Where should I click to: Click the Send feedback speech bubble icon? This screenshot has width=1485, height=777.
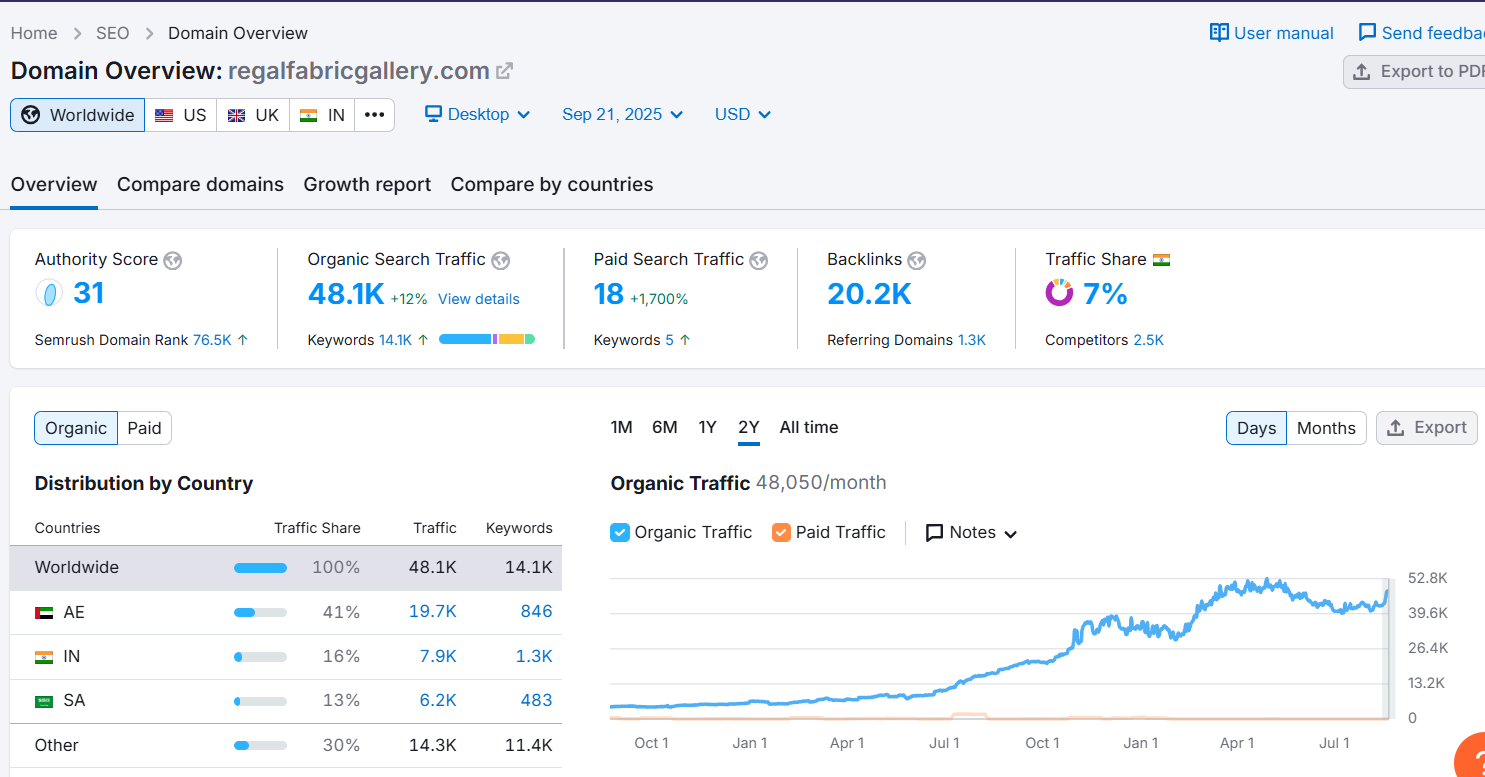pos(1367,33)
